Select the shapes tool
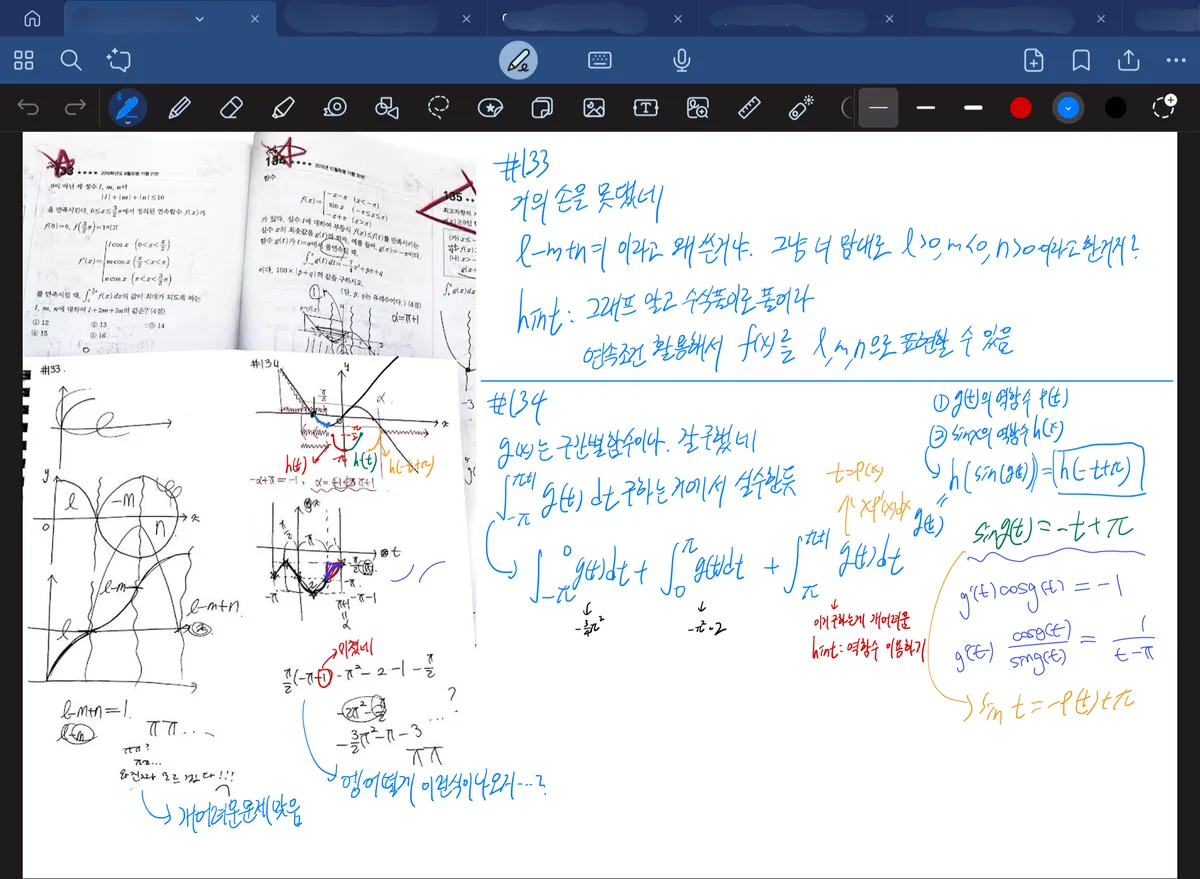Image resolution: width=1200 pixels, height=879 pixels. (387, 108)
